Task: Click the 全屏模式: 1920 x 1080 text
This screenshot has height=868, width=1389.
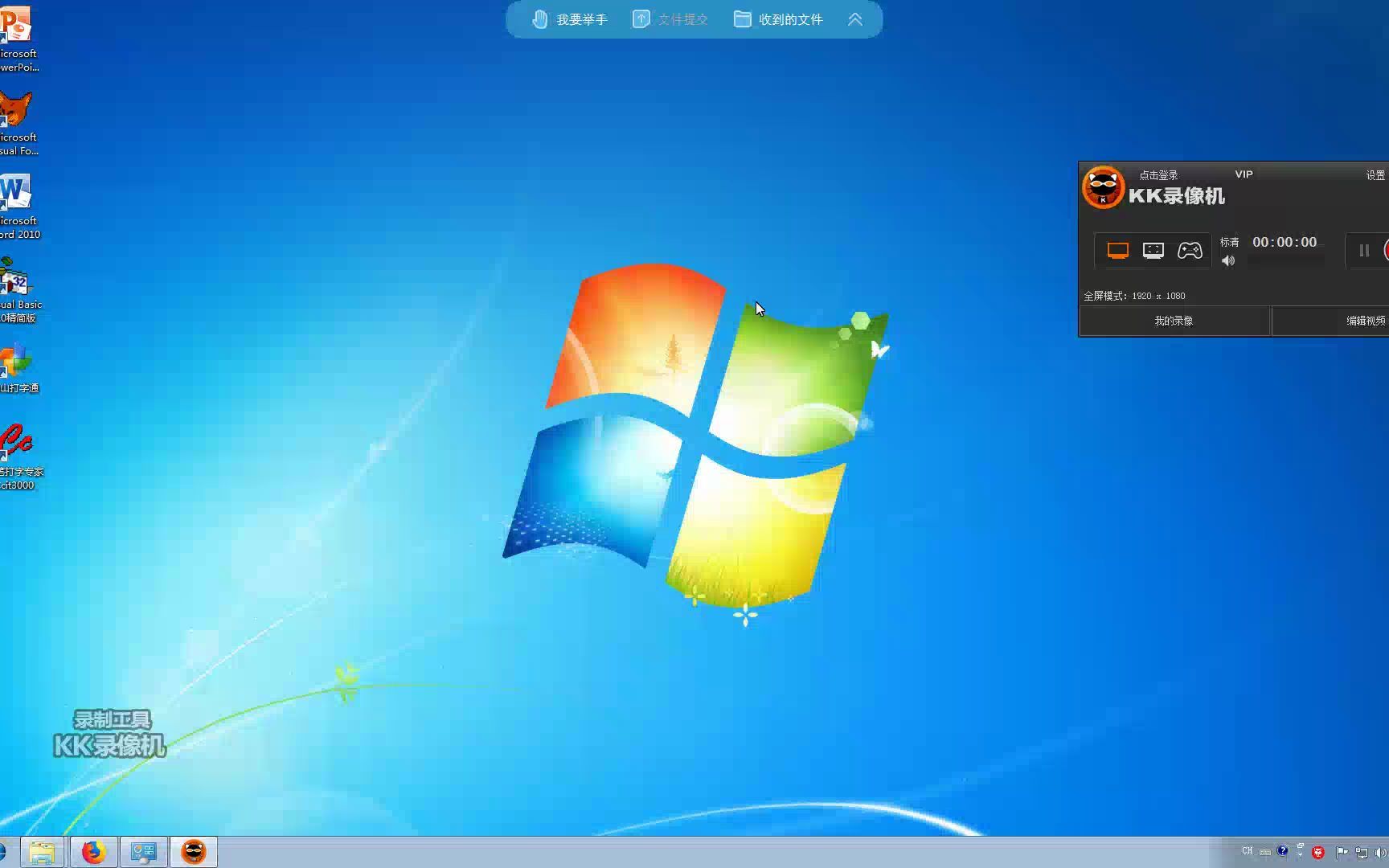Action: point(1134,296)
